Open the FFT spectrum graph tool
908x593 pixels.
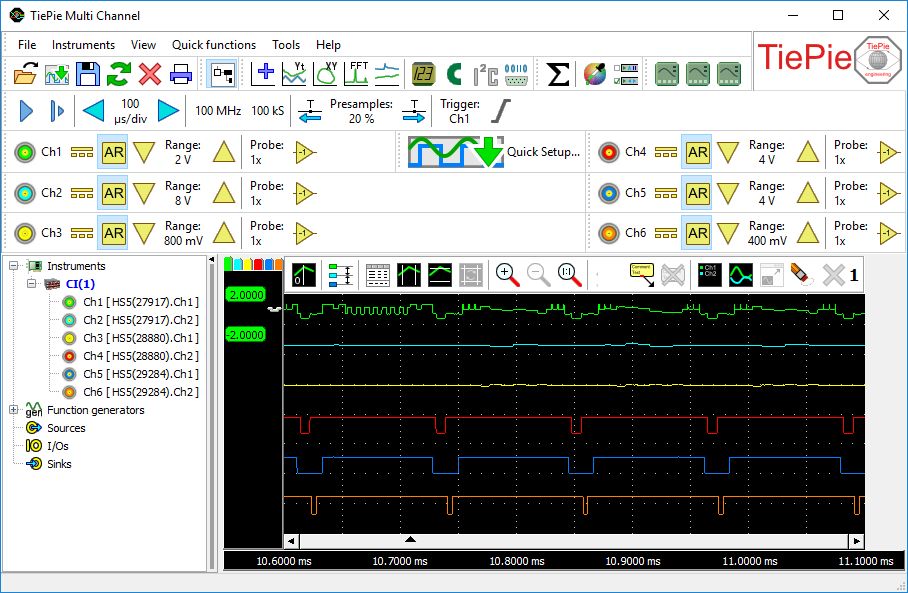click(358, 74)
